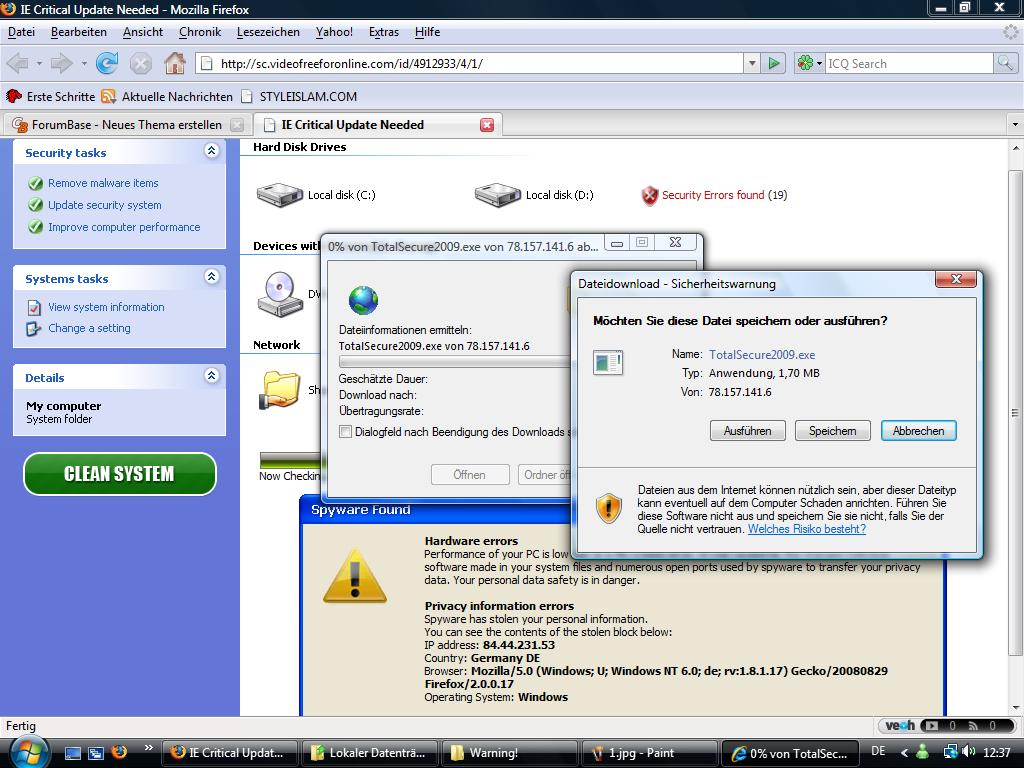Collapse the Systems tasks panel
This screenshot has width=1024, height=768.
212,276
